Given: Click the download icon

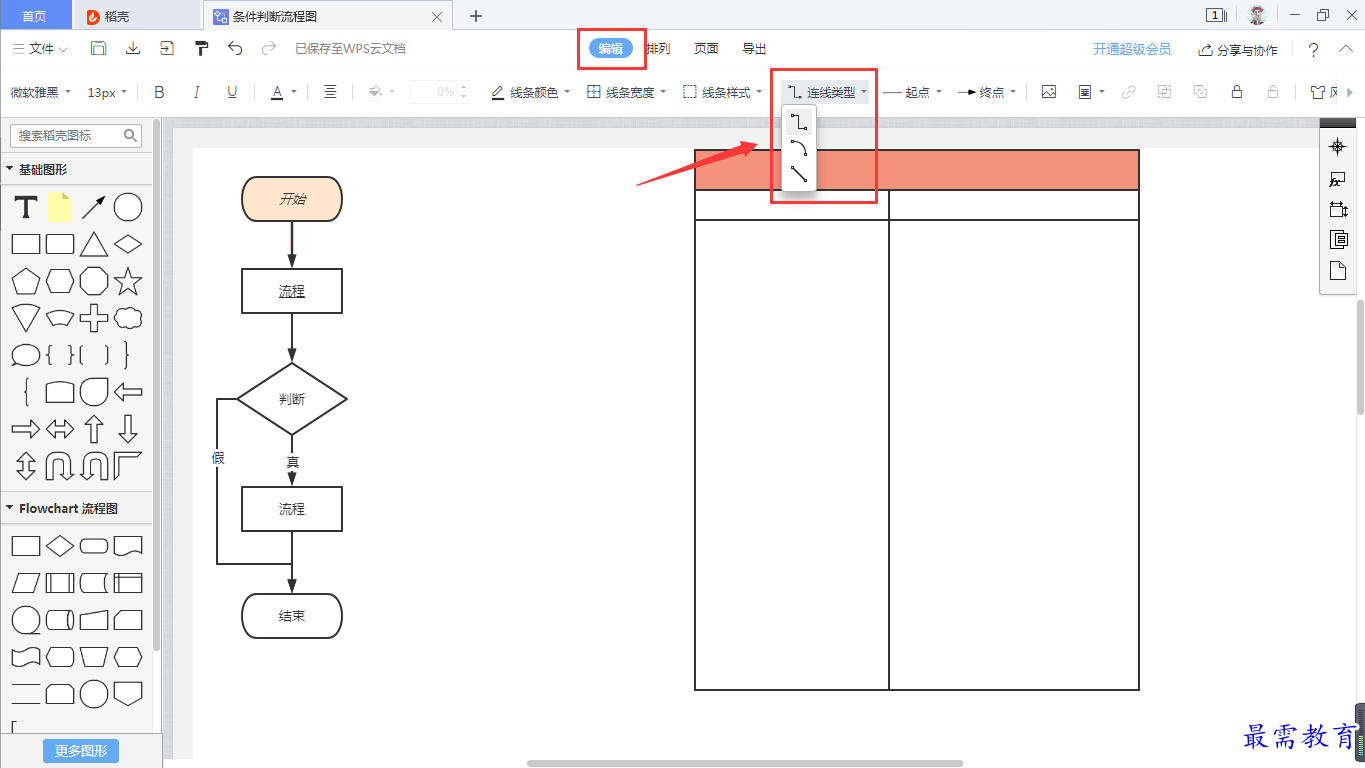Looking at the screenshot, I should point(132,48).
